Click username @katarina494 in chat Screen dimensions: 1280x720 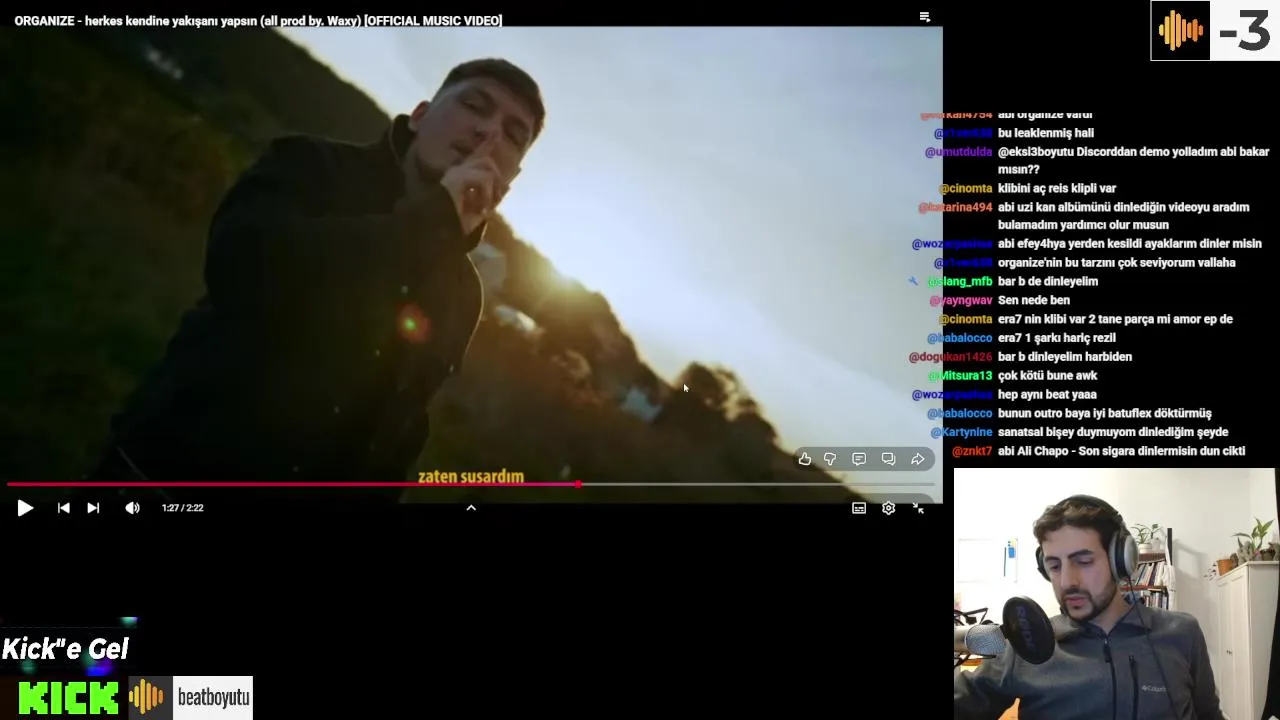click(x=955, y=208)
